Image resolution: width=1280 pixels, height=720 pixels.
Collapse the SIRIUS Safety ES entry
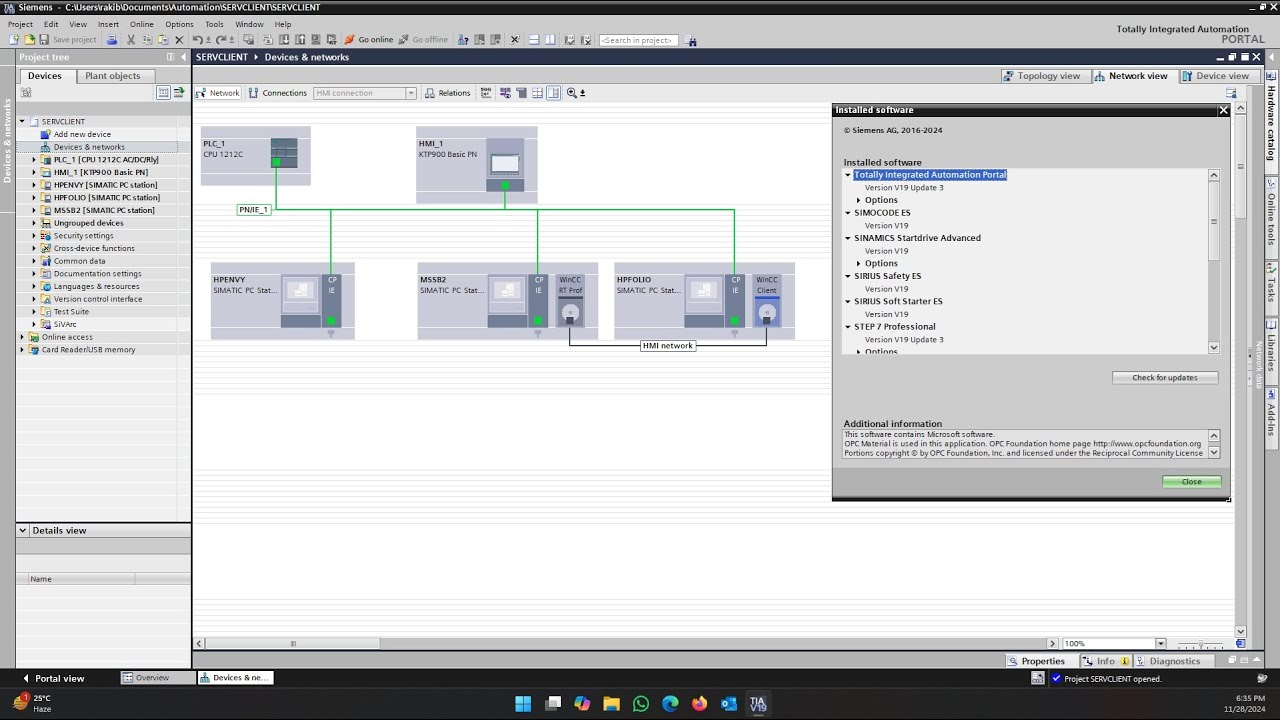click(847, 276)
